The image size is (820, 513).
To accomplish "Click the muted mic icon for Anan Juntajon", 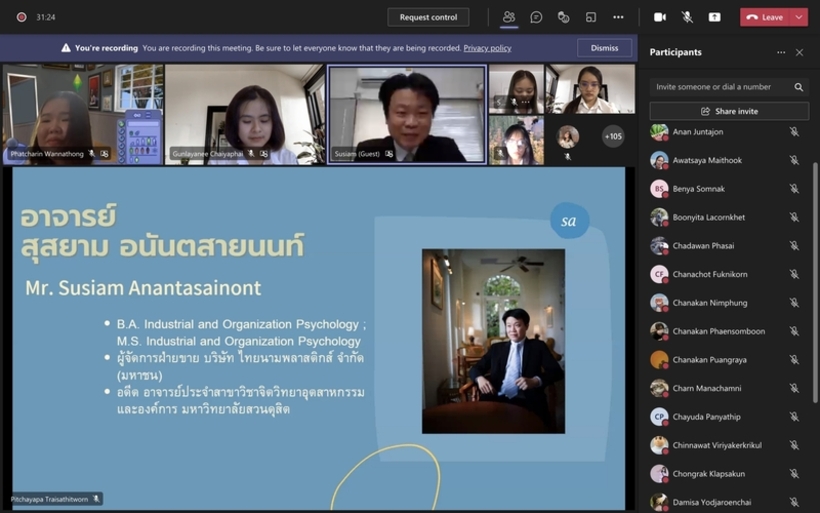I will coord(794,132).
